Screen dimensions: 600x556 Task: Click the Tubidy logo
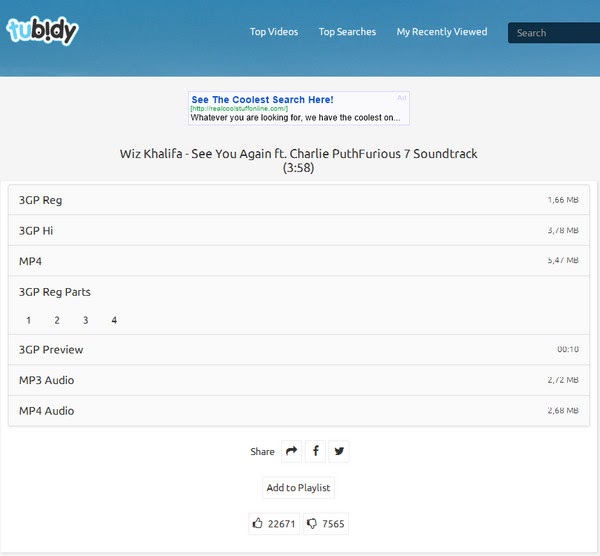pos(42,31)
